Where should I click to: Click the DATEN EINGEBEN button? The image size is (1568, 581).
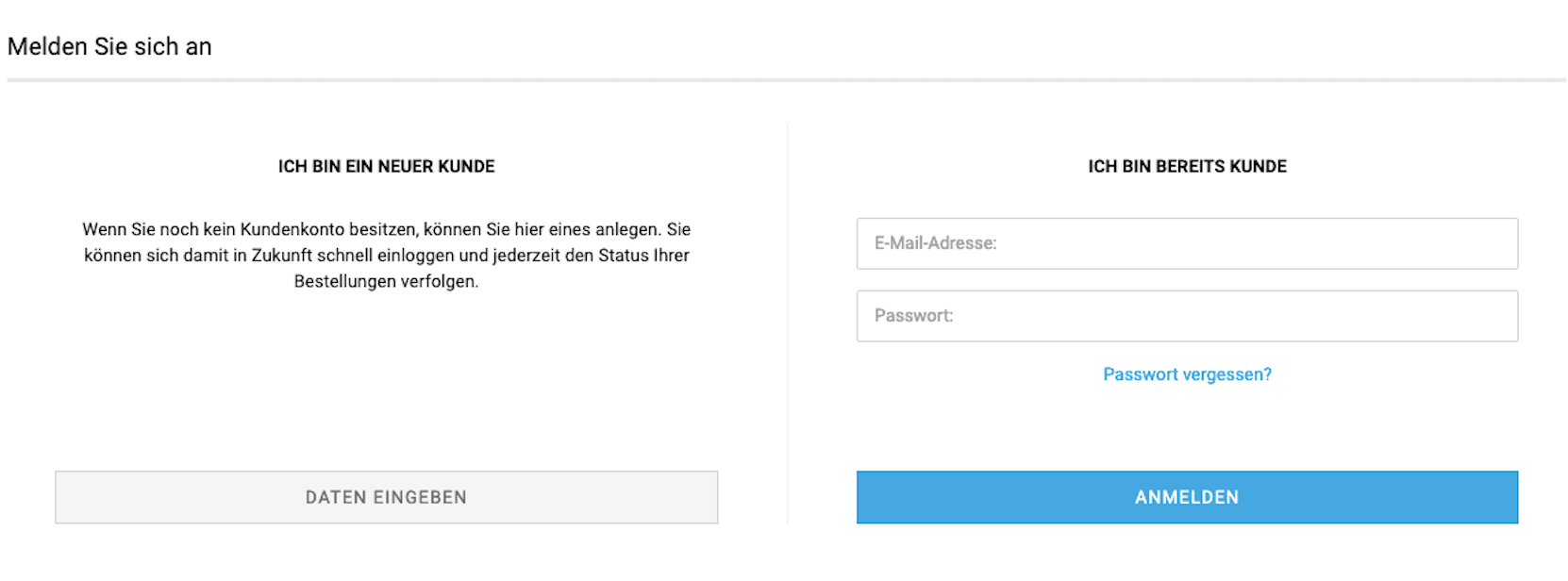coord(386,497)
